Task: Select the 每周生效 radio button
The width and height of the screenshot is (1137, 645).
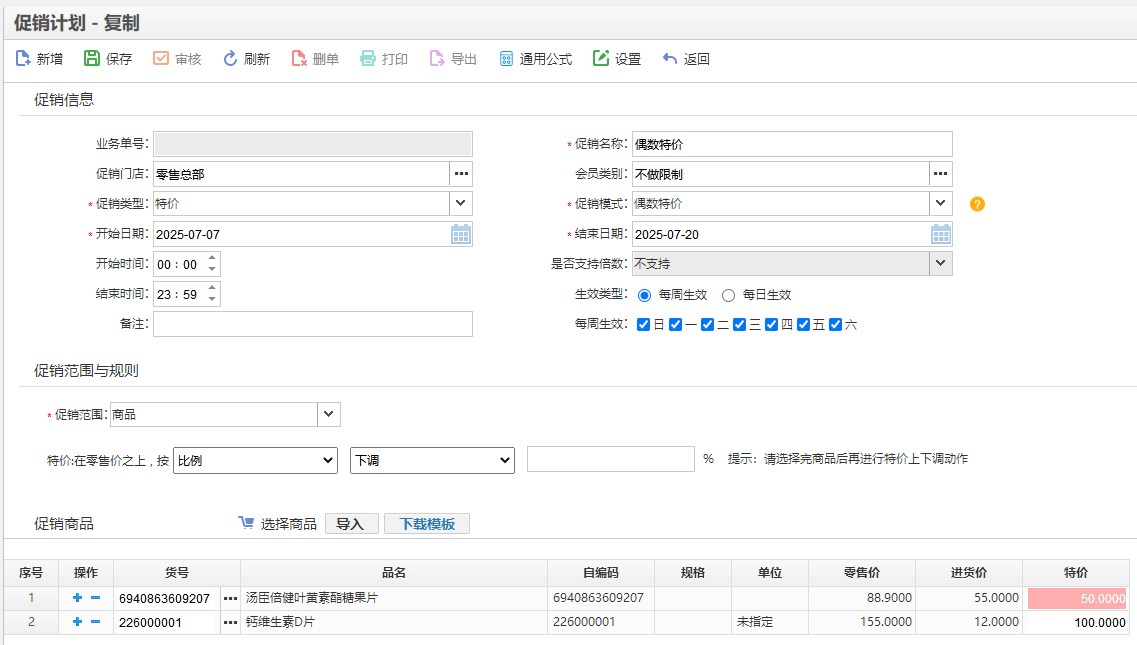Action: (x=644, y=295)
